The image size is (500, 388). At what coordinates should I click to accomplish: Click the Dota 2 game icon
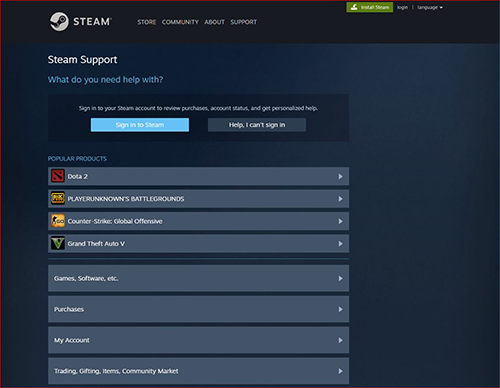(x=58, y=176)
